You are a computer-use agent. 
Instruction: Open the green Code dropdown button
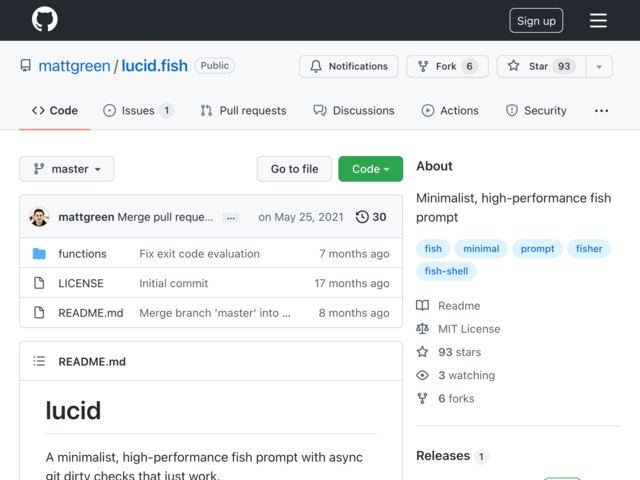tap(371, 169)
